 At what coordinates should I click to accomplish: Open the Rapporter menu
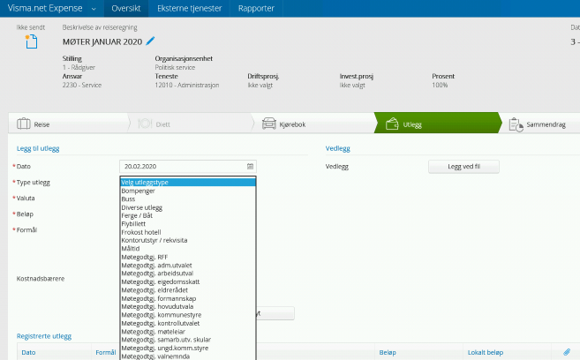256,8
